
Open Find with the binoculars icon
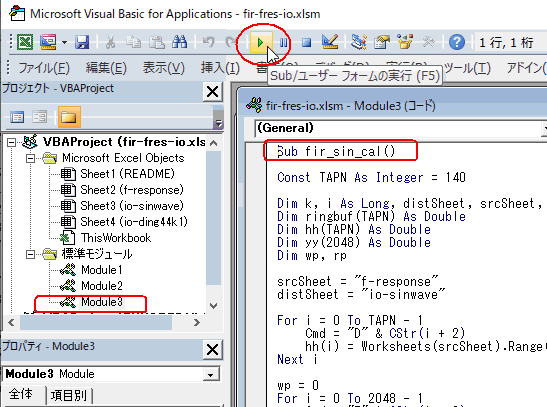[x=179, y=42]
